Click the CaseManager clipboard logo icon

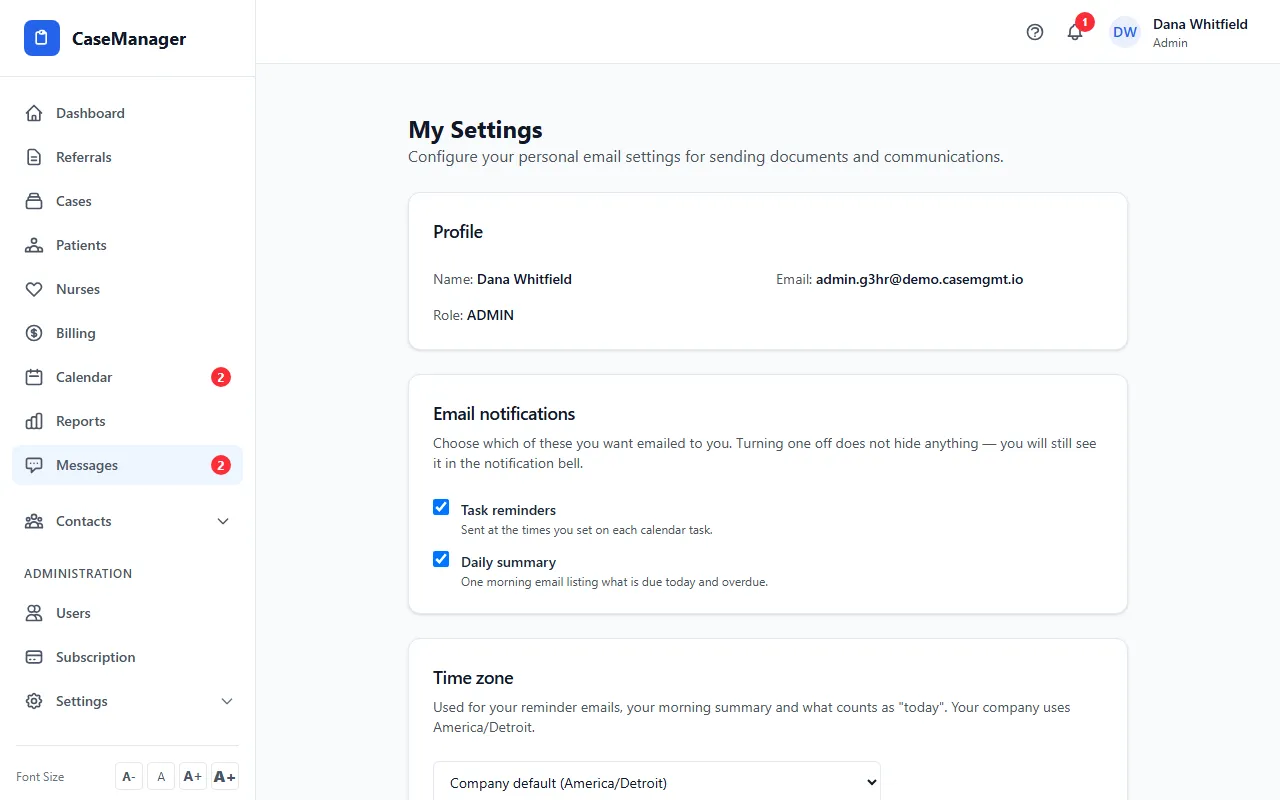42,38
